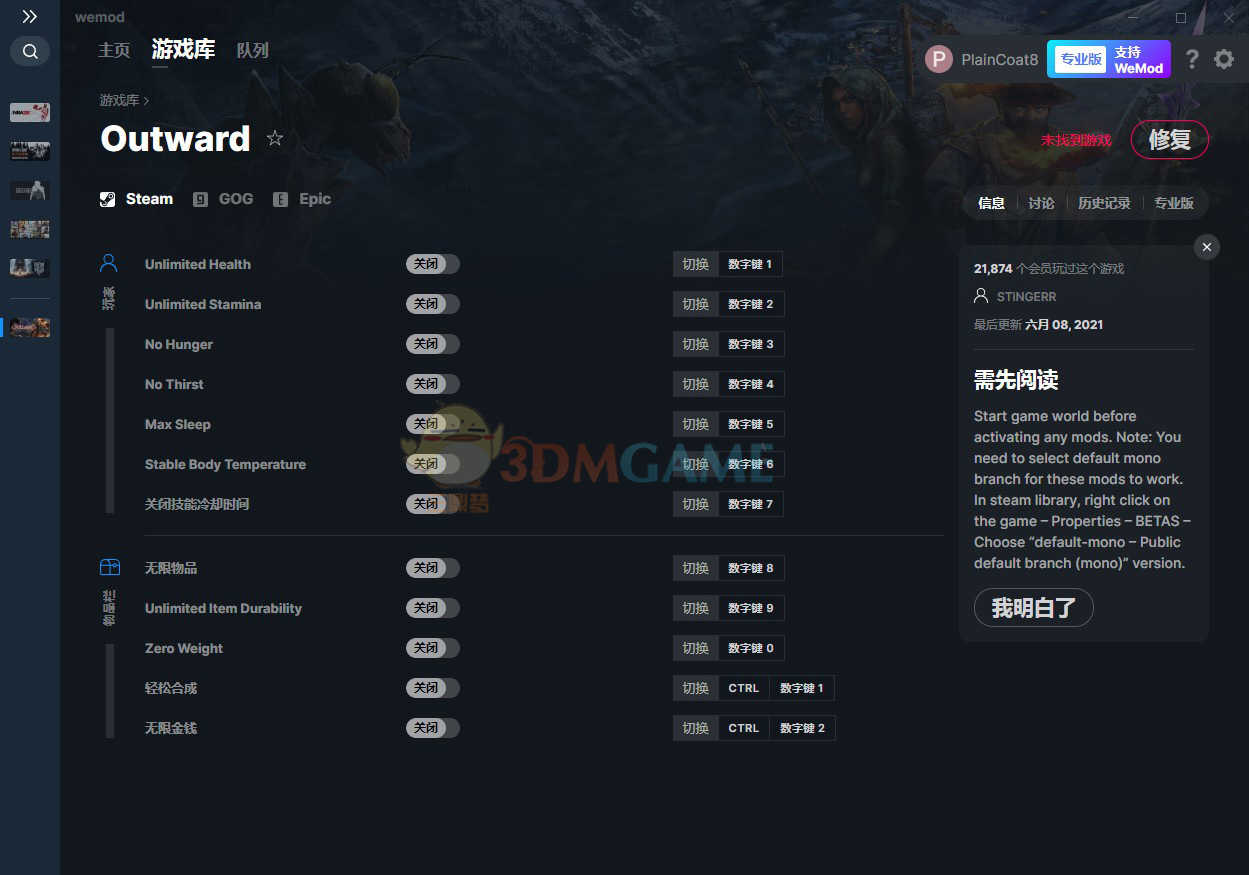Screen dimensions: 1249x875
Task: Click the author icon beside STINGERR
Action: click(x=981, y=296)
